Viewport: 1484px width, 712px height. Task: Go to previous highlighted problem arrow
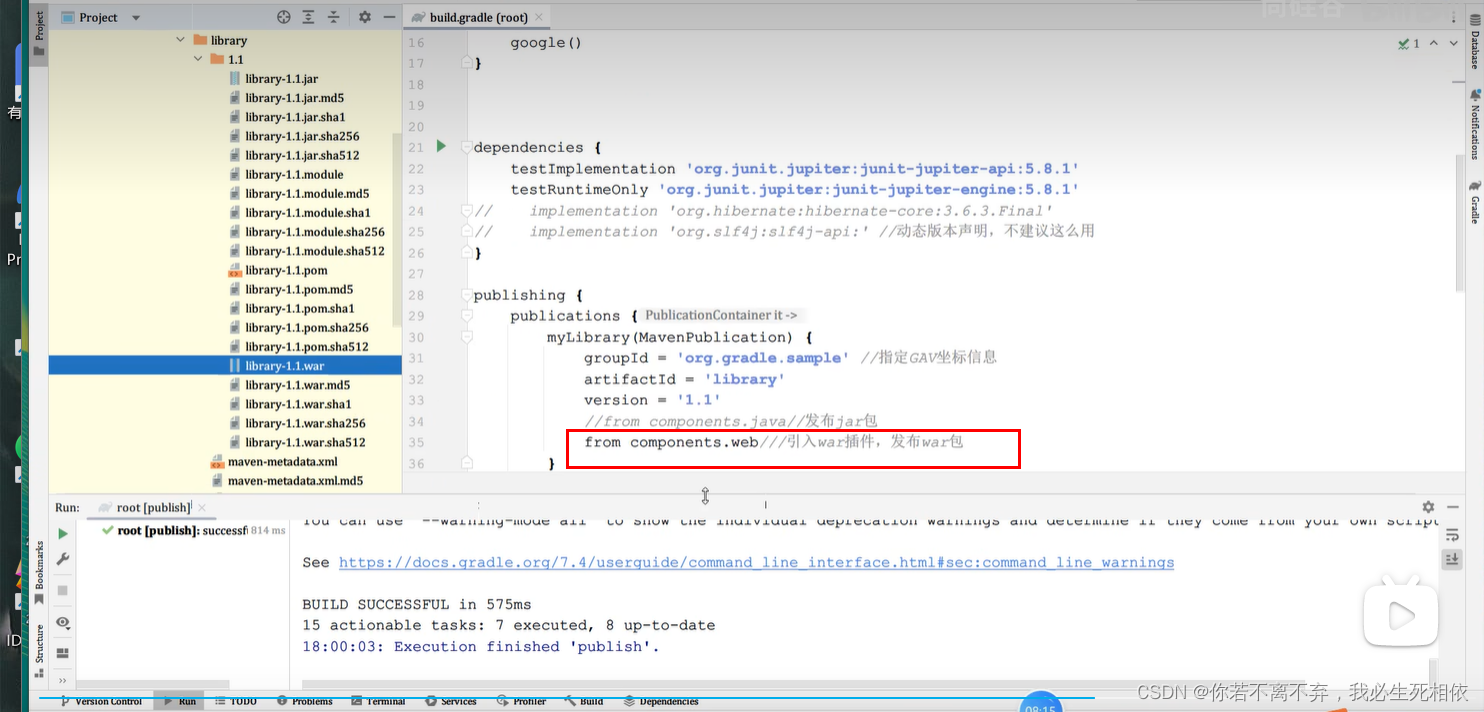point(1434,43)
